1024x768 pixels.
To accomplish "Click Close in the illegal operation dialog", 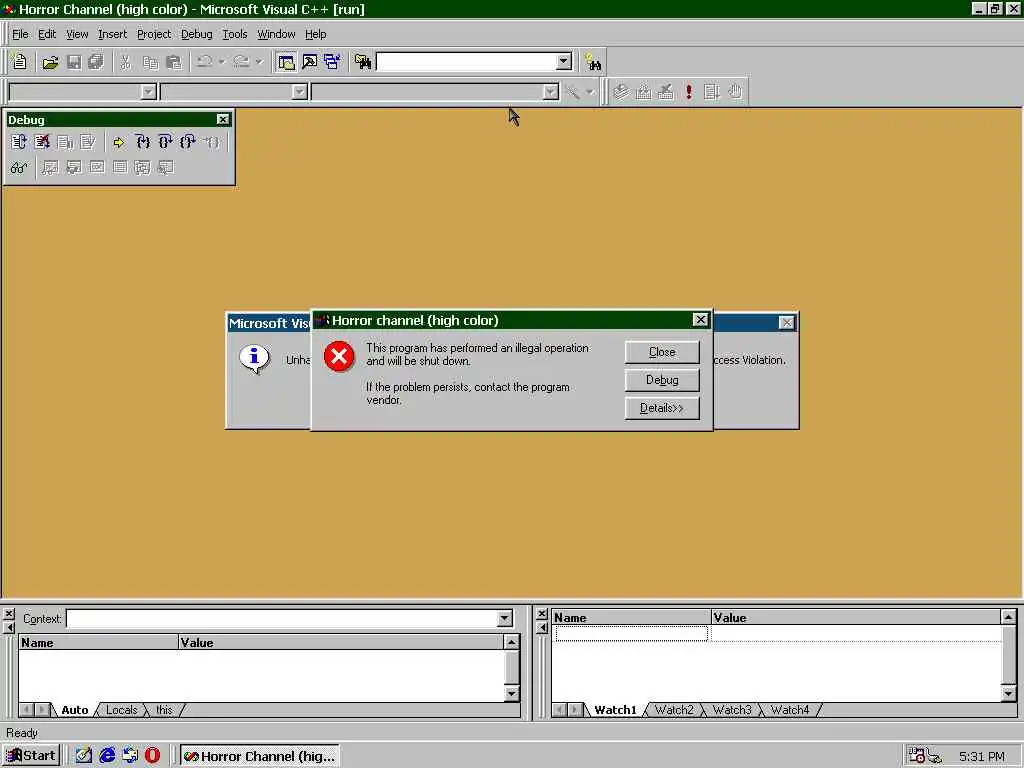I will point(662,352).
